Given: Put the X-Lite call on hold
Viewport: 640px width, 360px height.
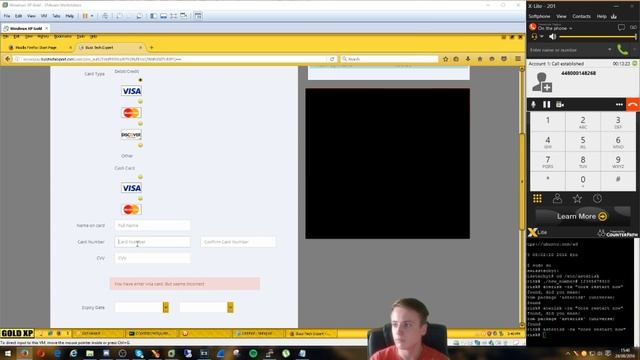Looking at the screenshot, I should 547,104.
